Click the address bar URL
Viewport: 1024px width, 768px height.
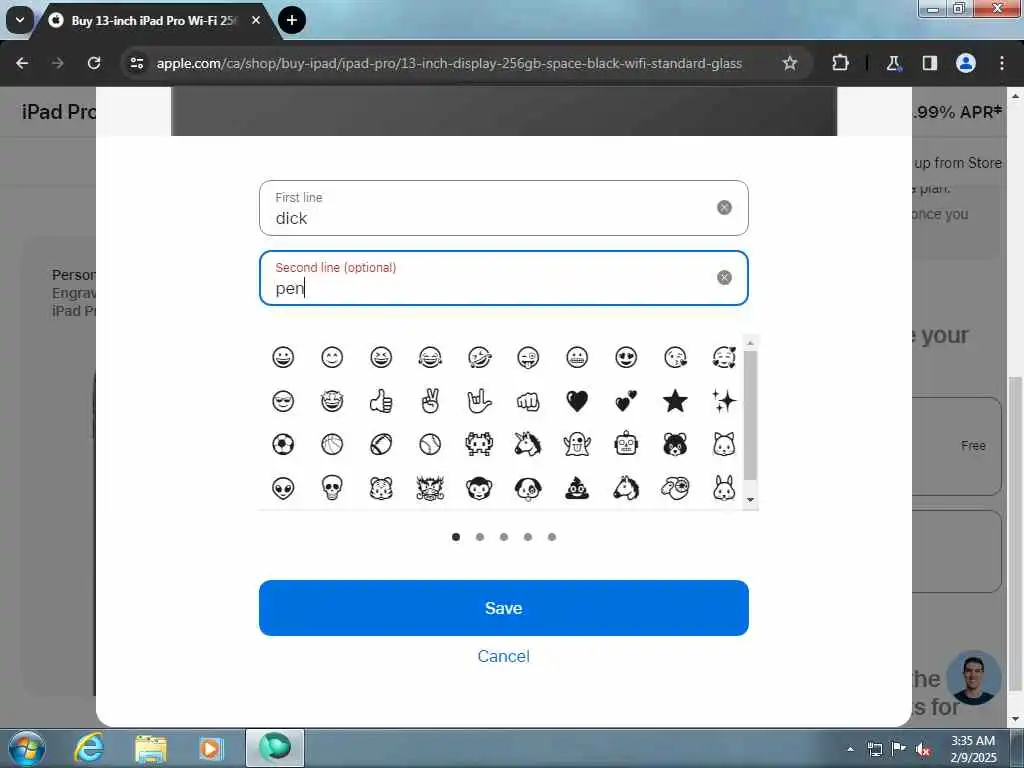[x=449, y=63]
